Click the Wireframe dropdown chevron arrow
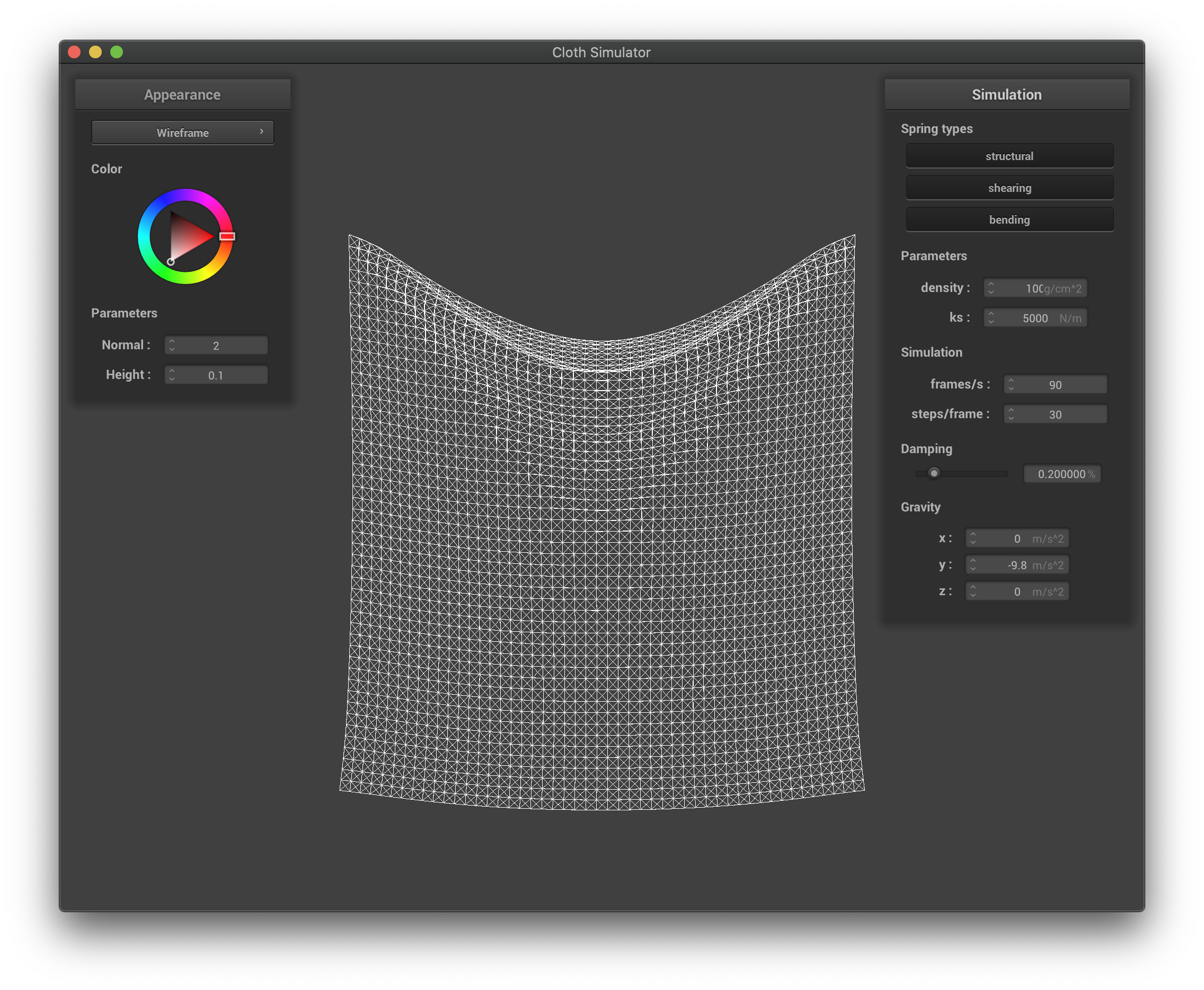This screenshot has width=1204, height=990. point(262,132)
